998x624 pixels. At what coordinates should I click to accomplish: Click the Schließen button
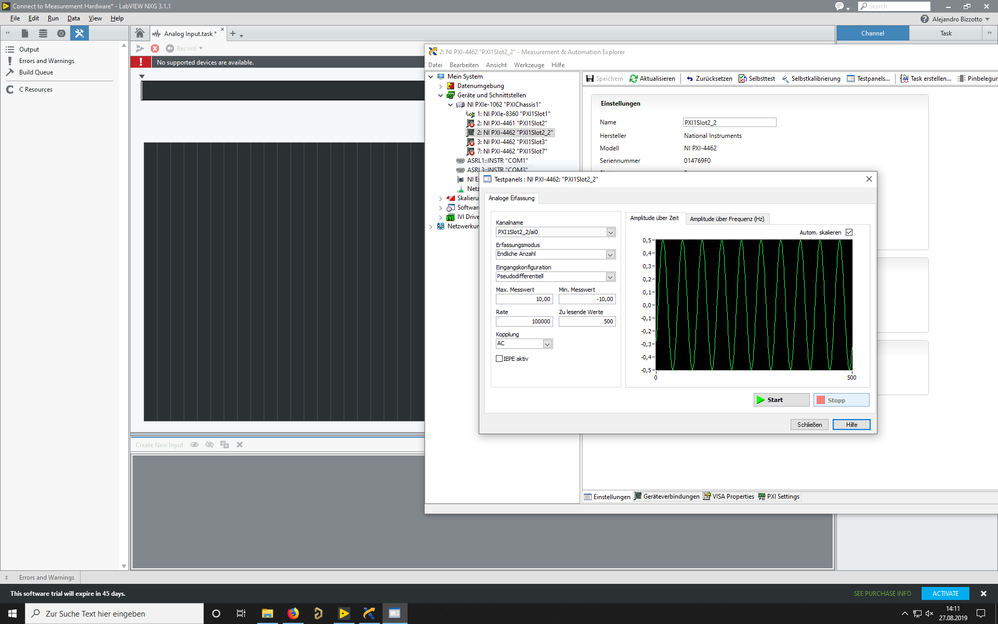(810, 424)
